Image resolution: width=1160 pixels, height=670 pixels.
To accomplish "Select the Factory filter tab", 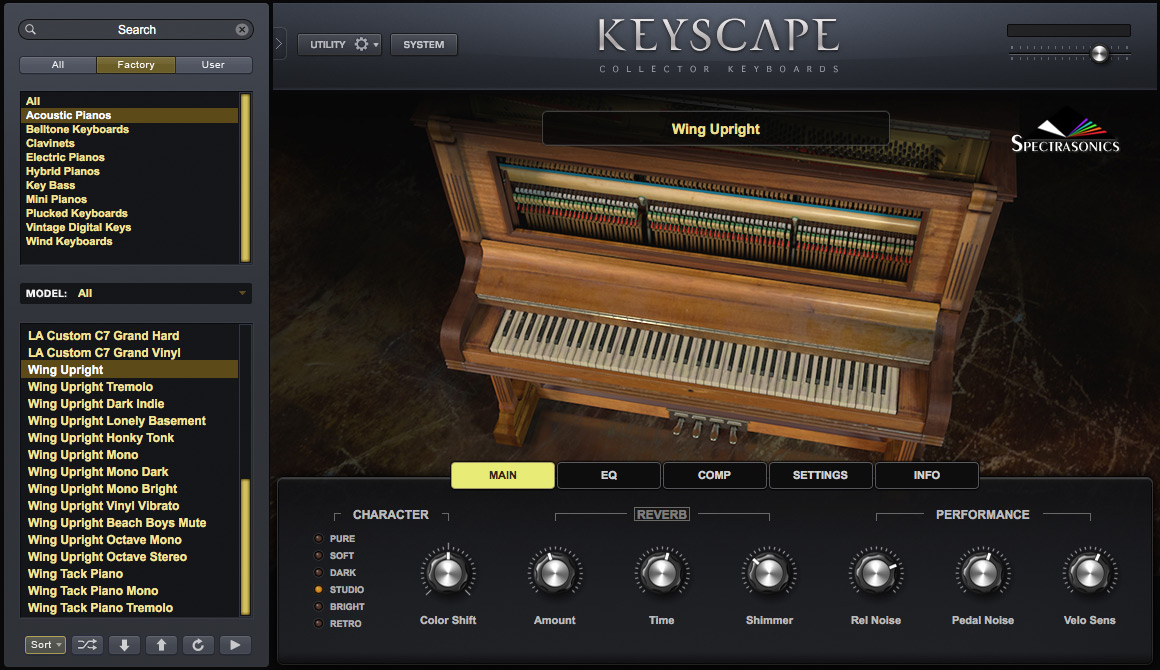I will [x=136, y=65].
